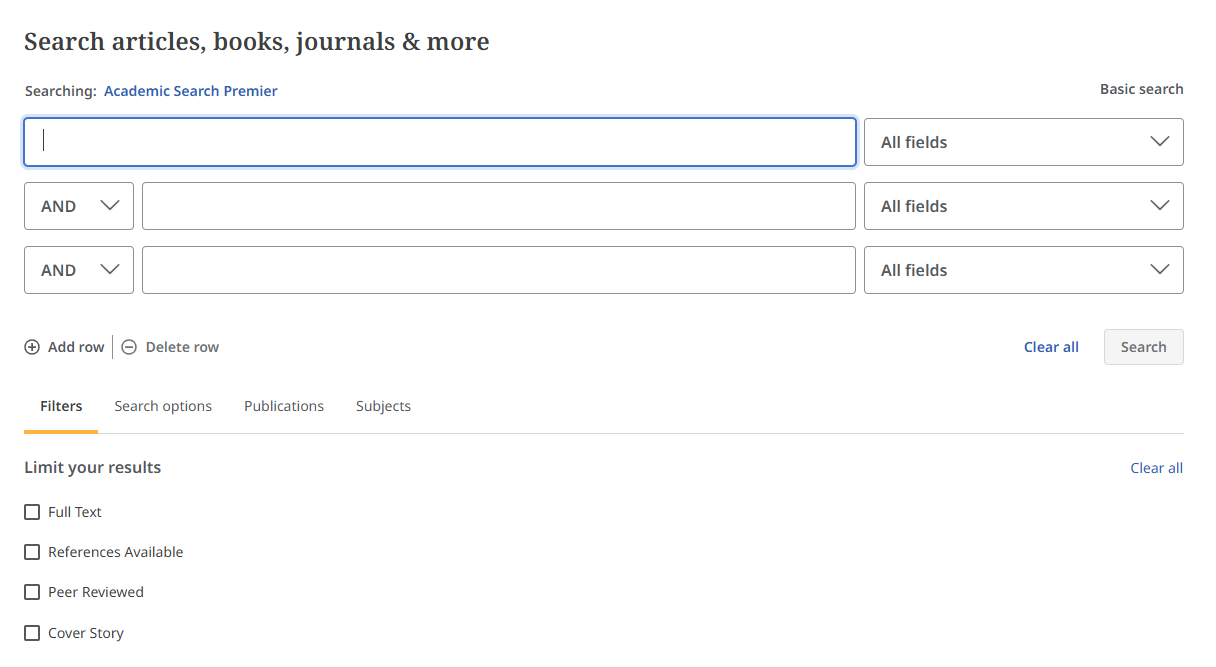Expand the second AND boolean dropdown

78,269
